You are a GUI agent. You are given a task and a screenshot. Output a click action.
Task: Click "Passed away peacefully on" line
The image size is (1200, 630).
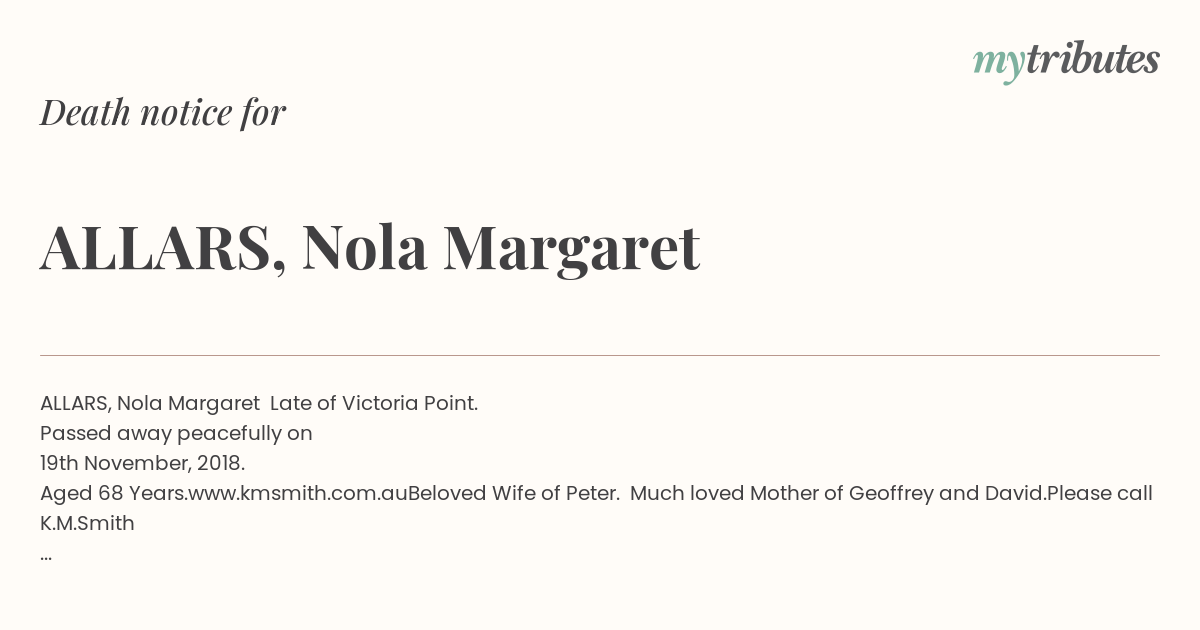click(176, 434)
